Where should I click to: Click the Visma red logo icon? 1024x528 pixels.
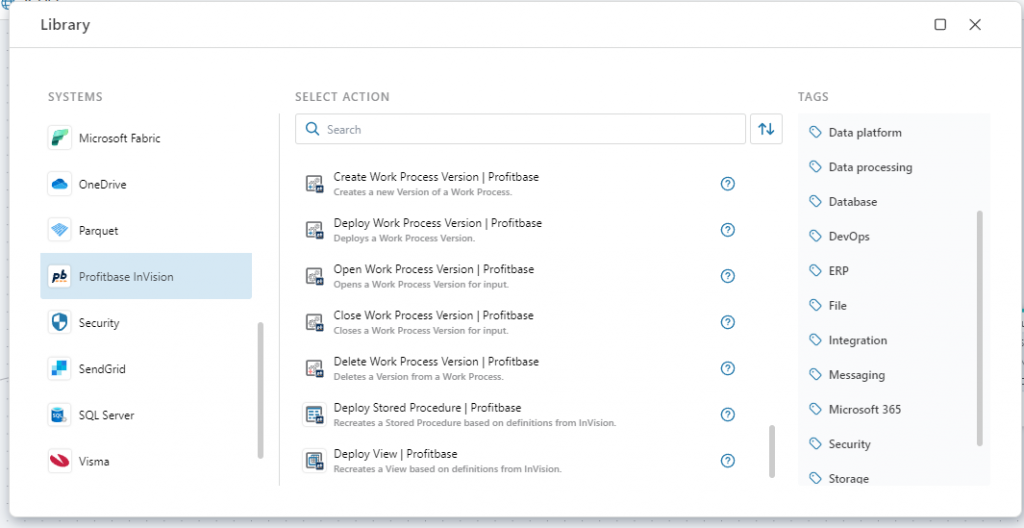60,461
